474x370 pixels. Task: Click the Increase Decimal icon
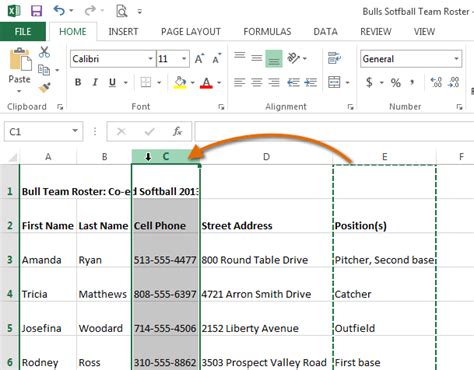(x=436, y=82)
